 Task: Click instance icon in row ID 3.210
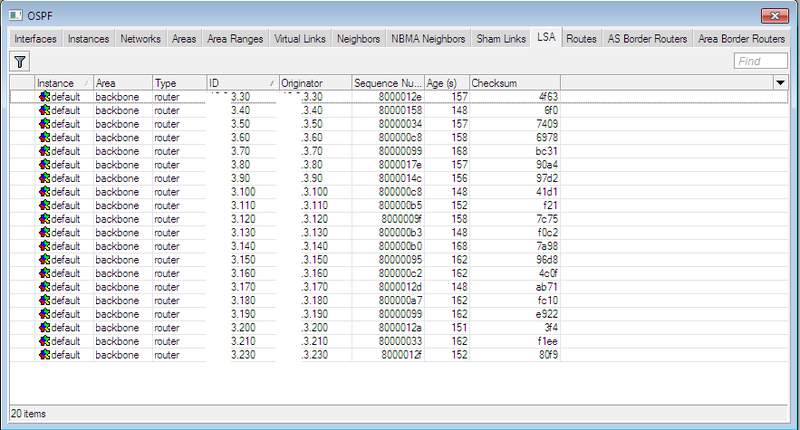[x=44, y=341]
